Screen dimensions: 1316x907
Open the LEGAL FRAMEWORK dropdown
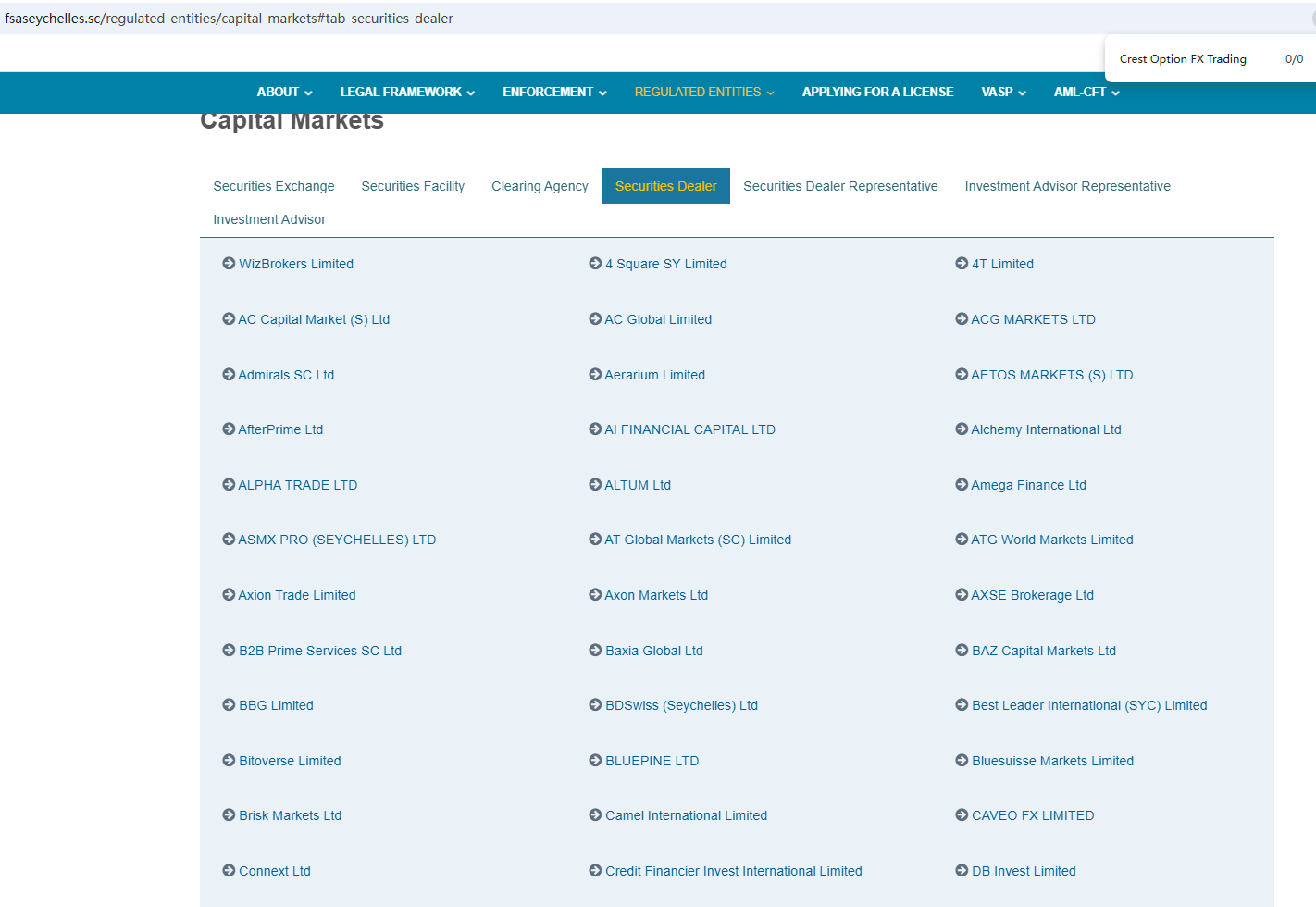[407, 93]
